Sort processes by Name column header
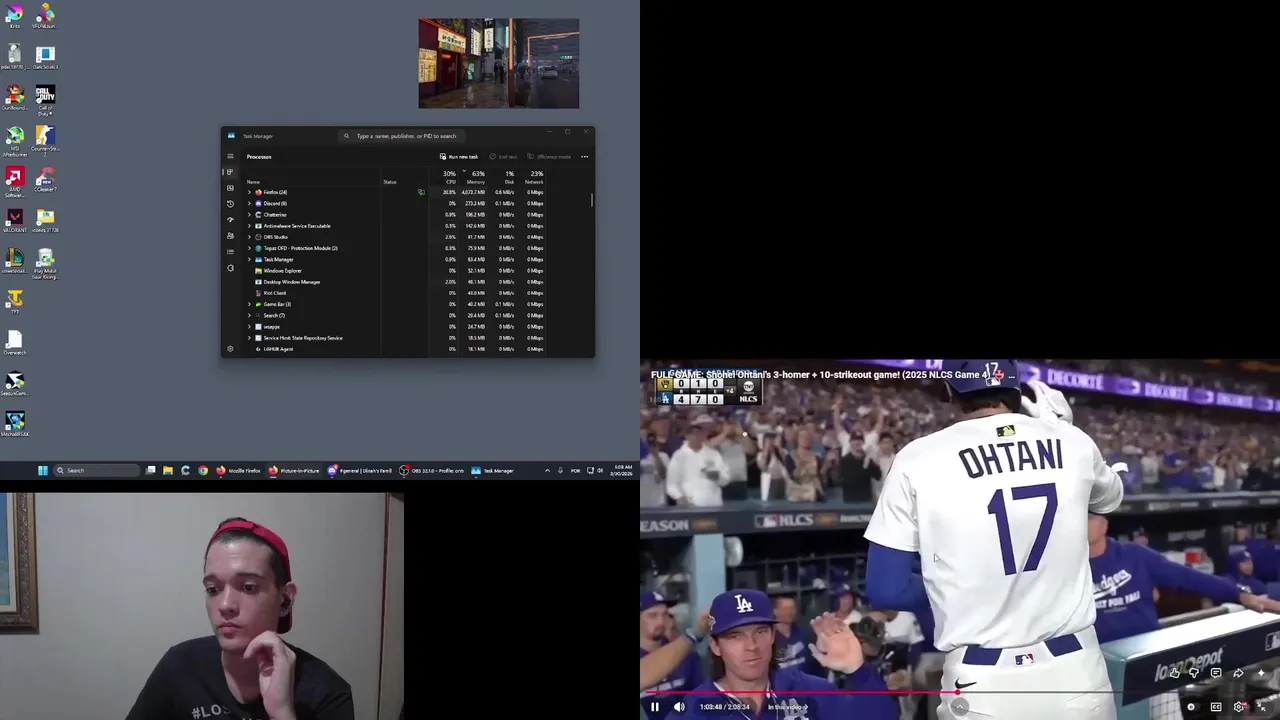1280x720 pixels. (253, 182)
